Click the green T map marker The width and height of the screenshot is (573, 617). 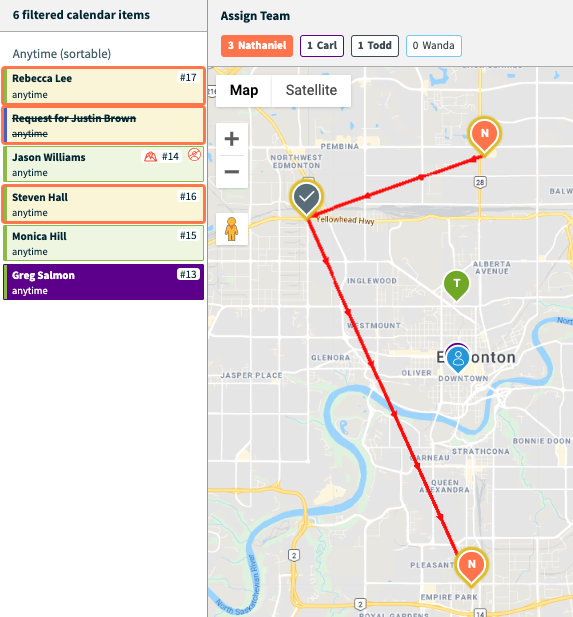[457, 285]
